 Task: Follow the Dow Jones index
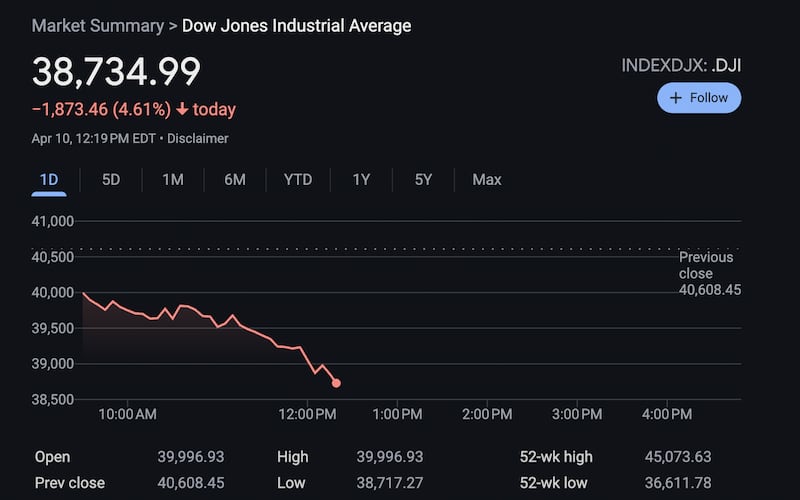pos(699,98)
